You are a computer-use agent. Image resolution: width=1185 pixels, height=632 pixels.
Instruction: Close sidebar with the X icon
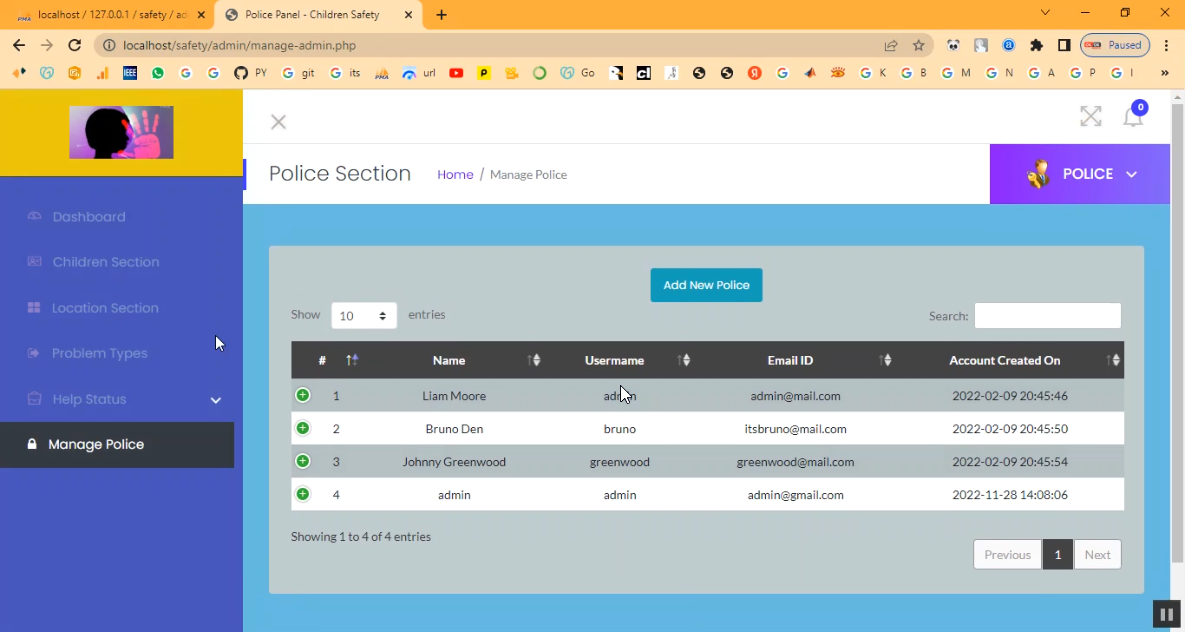[278, 122]
